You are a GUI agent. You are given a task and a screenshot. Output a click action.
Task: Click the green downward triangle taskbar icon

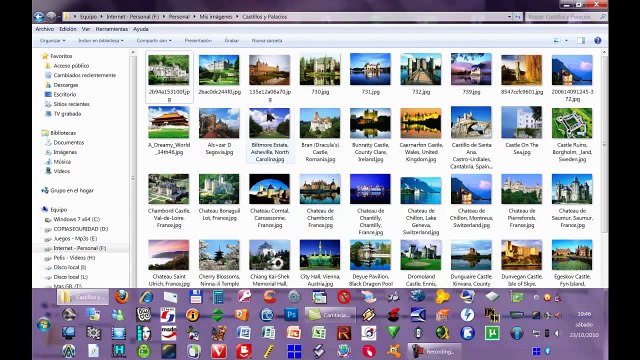pos(393,332)
